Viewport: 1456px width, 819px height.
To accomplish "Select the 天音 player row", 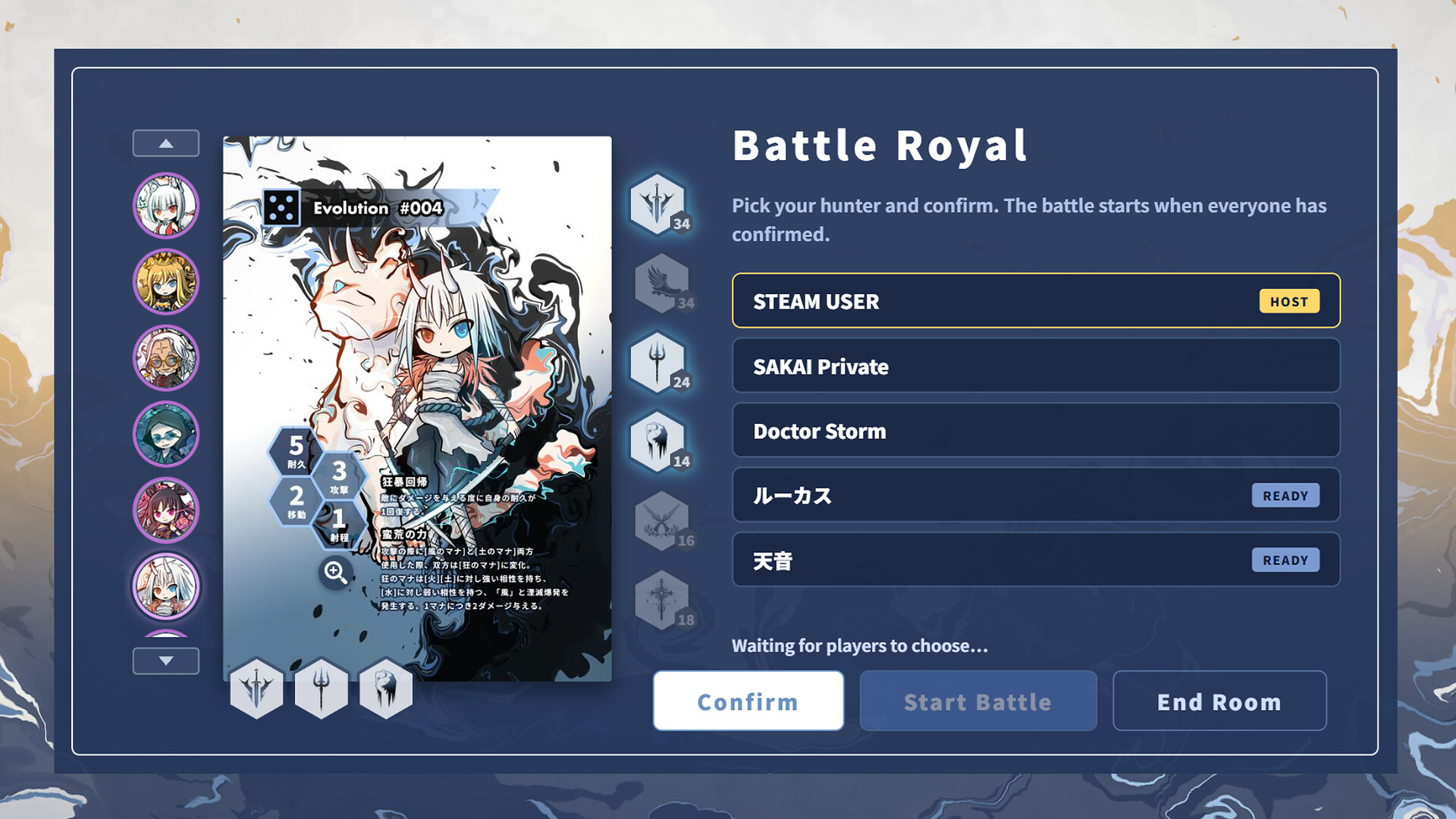I will pos(1036,560).
